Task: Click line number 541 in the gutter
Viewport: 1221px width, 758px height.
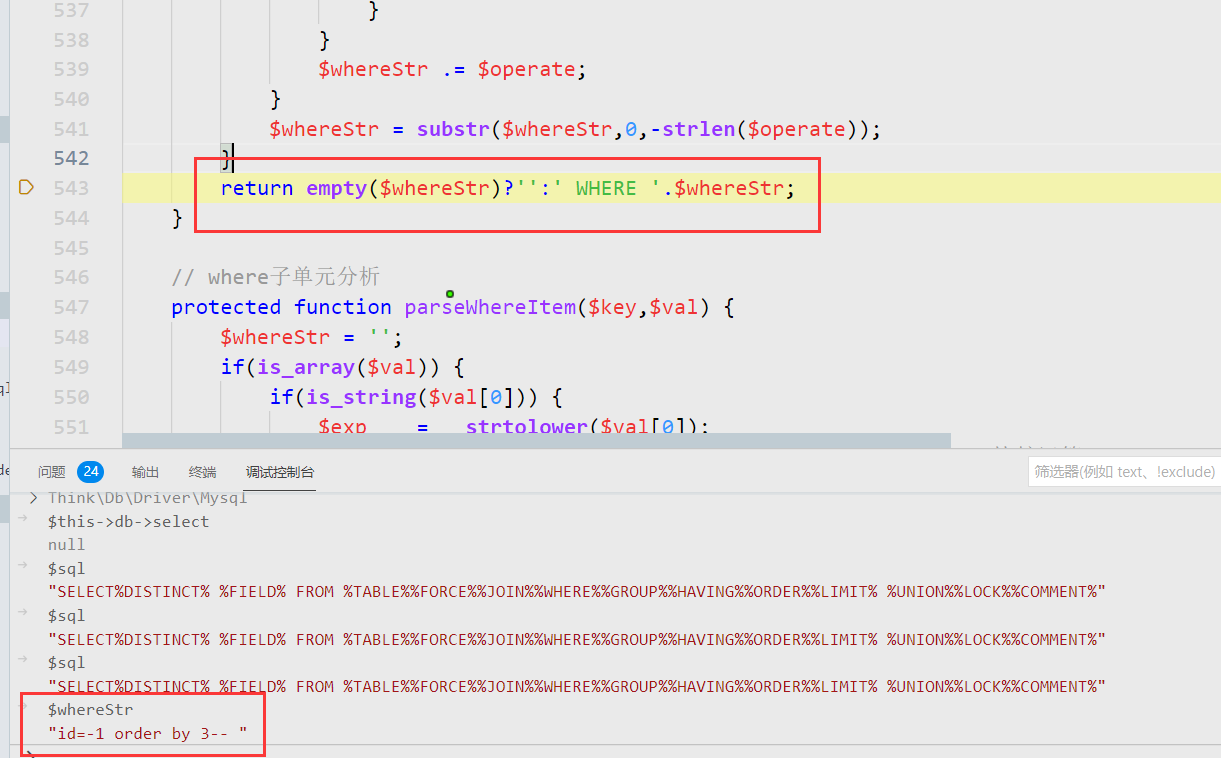Action: tap(70, 129)
